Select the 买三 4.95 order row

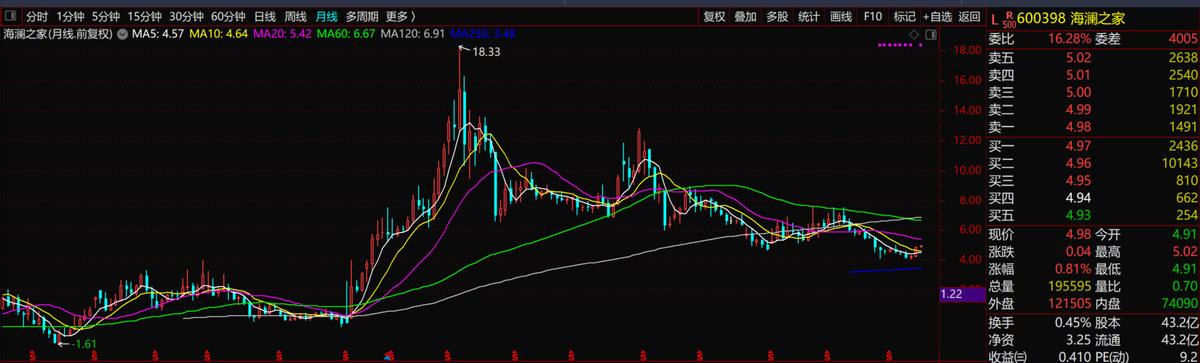click(1092, 180)
